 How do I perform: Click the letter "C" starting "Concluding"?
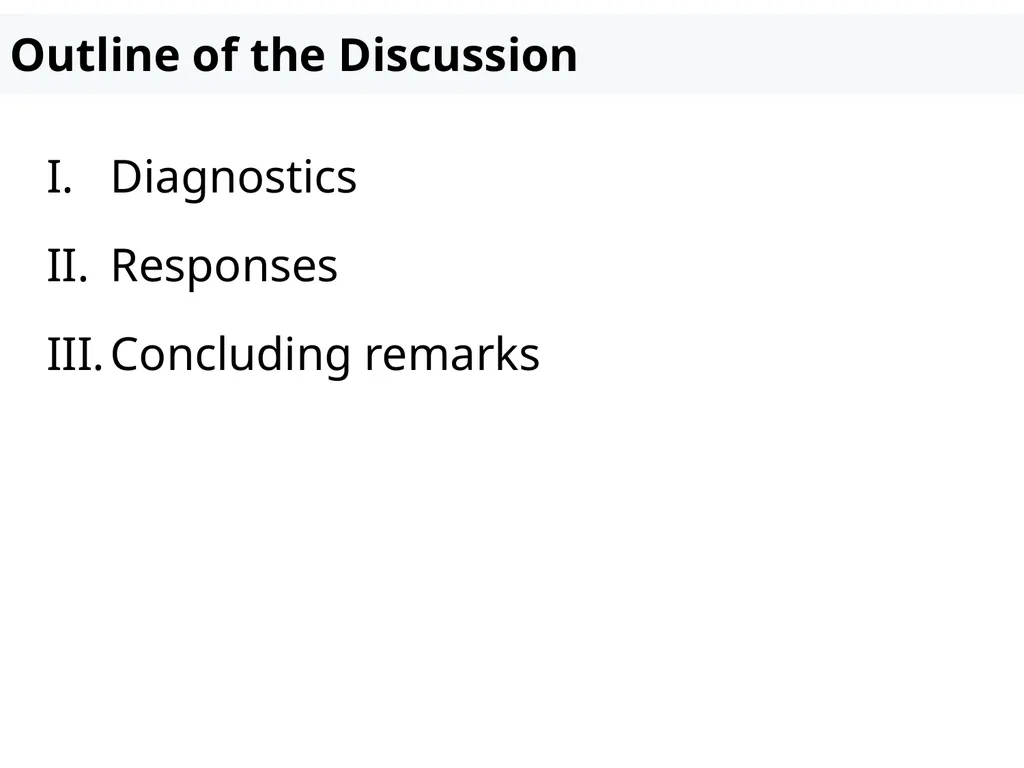pos(125,355)
